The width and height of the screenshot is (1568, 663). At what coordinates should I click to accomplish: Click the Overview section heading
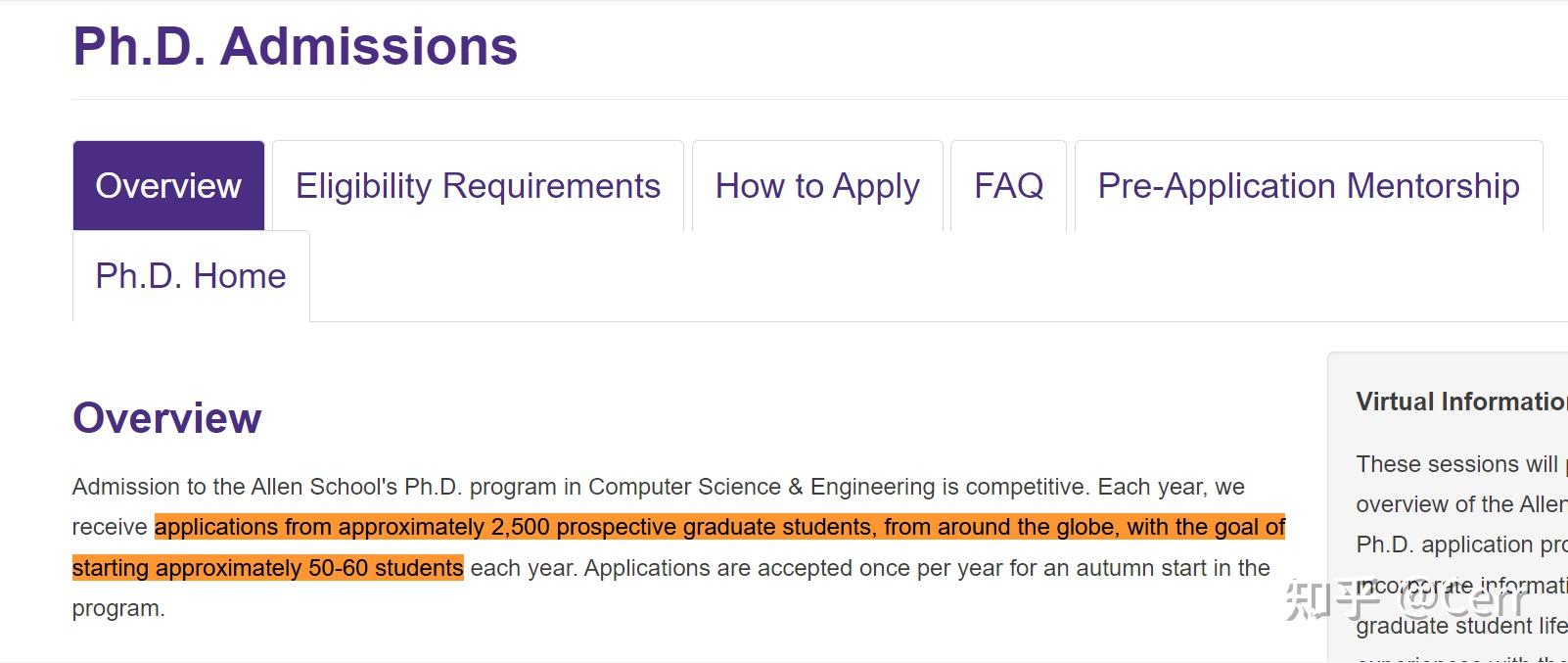tap(166, 418)
